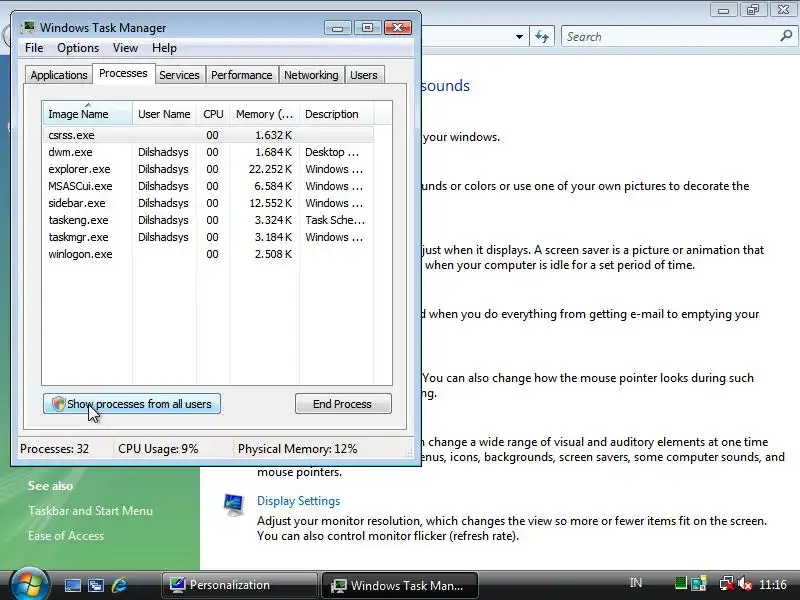Viewport: 800px width, 600px height.
Task: Select the winlogon.exe process
Action: [x=208, y=254]
